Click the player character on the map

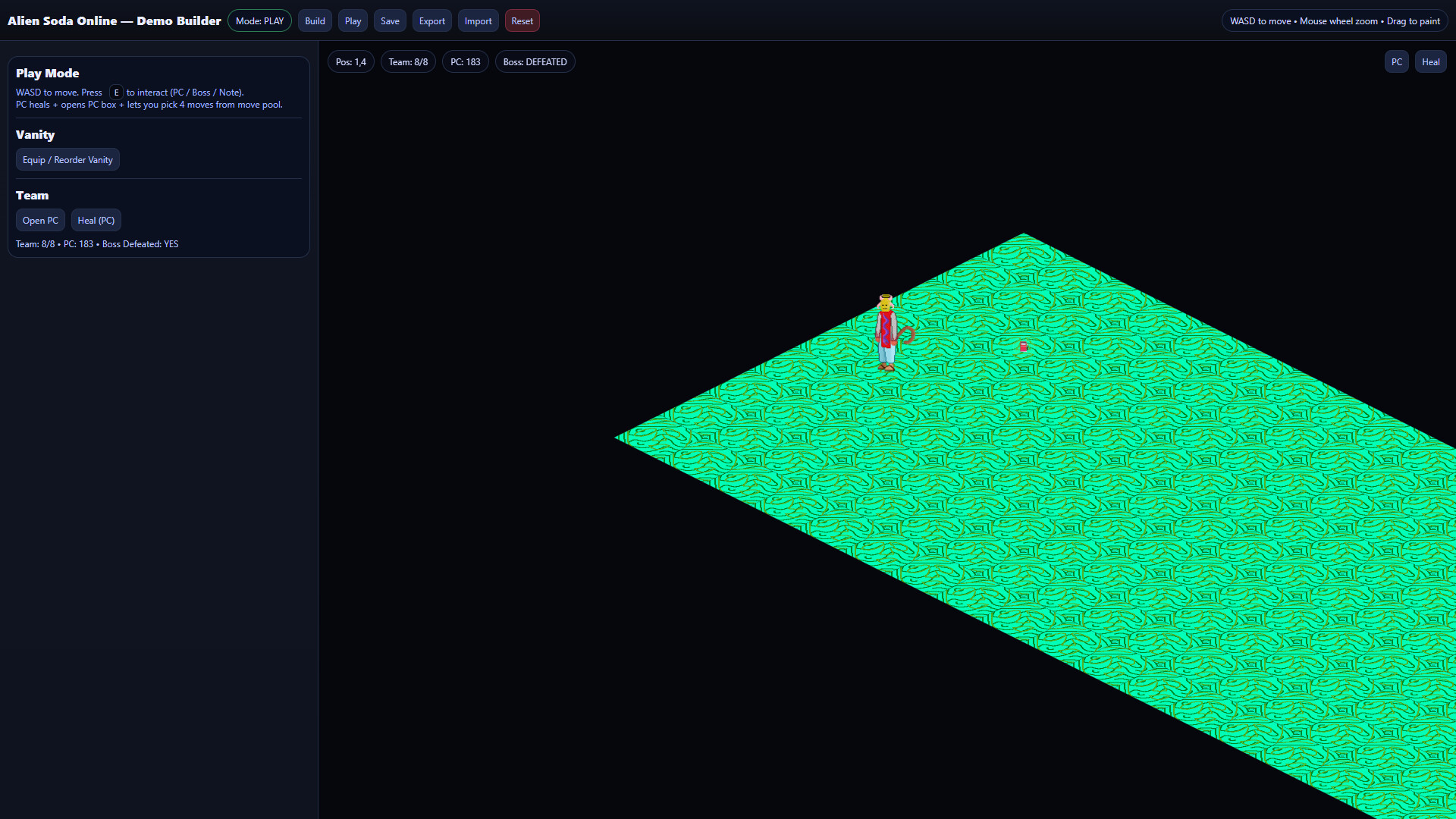click(x=887, y=334)
